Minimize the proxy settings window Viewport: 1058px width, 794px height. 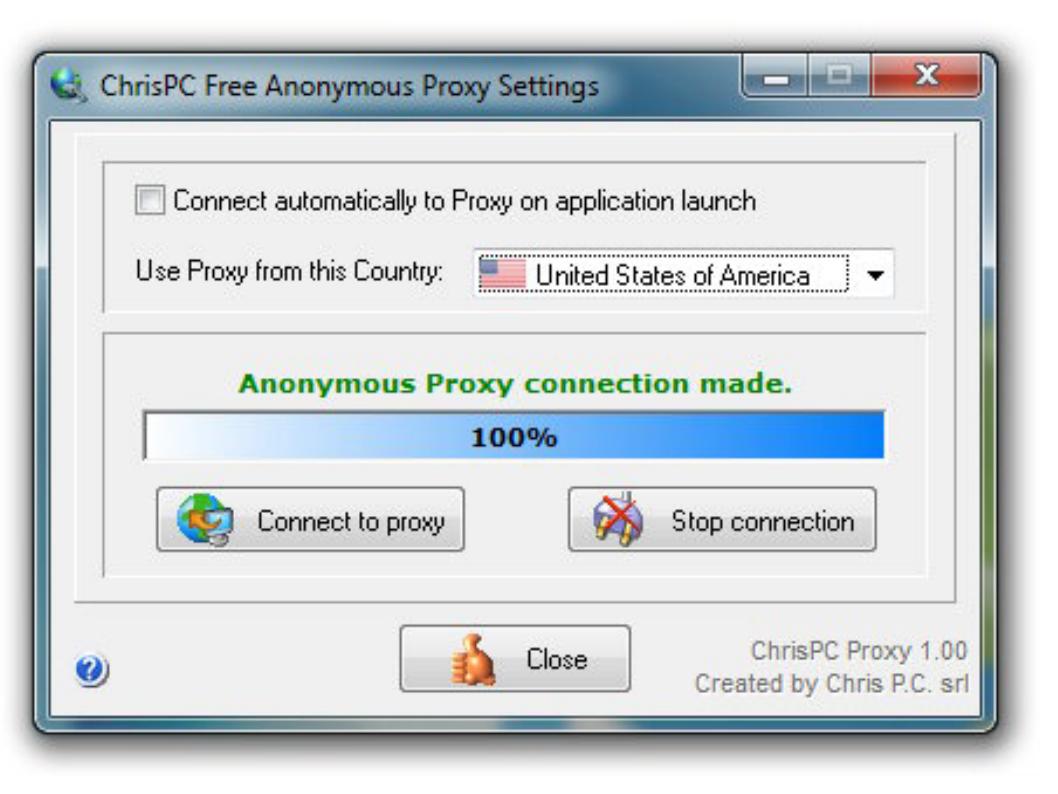(x=775, y=78)
